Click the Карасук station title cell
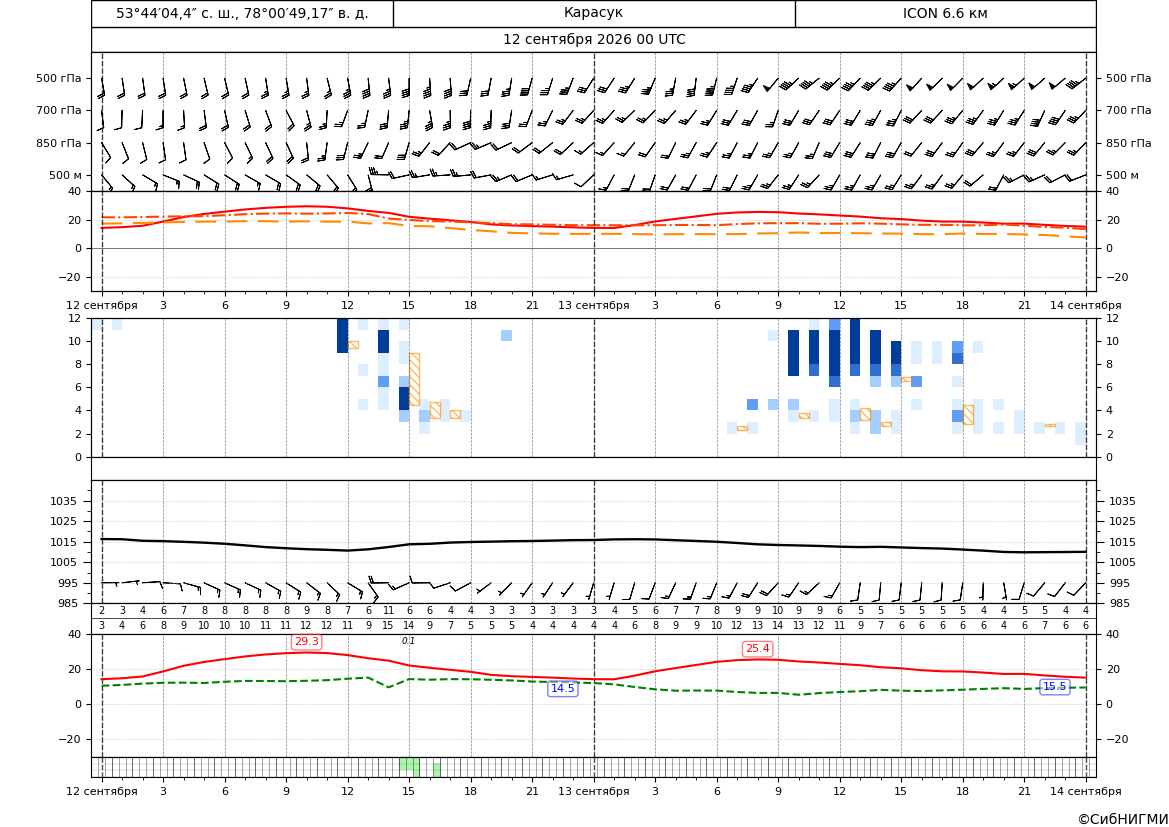 (593, 13)
